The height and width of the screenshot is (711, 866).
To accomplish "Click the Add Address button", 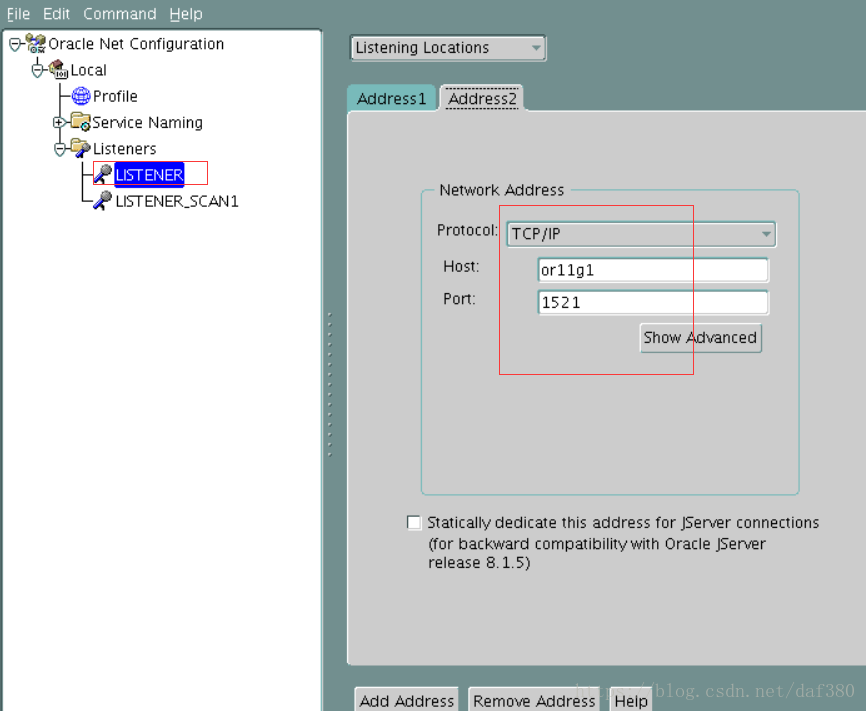I will click(x=406, y=701).
